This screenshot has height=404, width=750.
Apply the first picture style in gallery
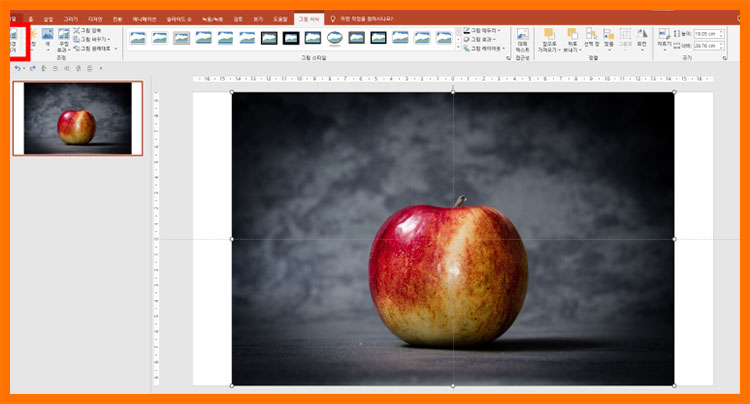[x=138, y=38]
